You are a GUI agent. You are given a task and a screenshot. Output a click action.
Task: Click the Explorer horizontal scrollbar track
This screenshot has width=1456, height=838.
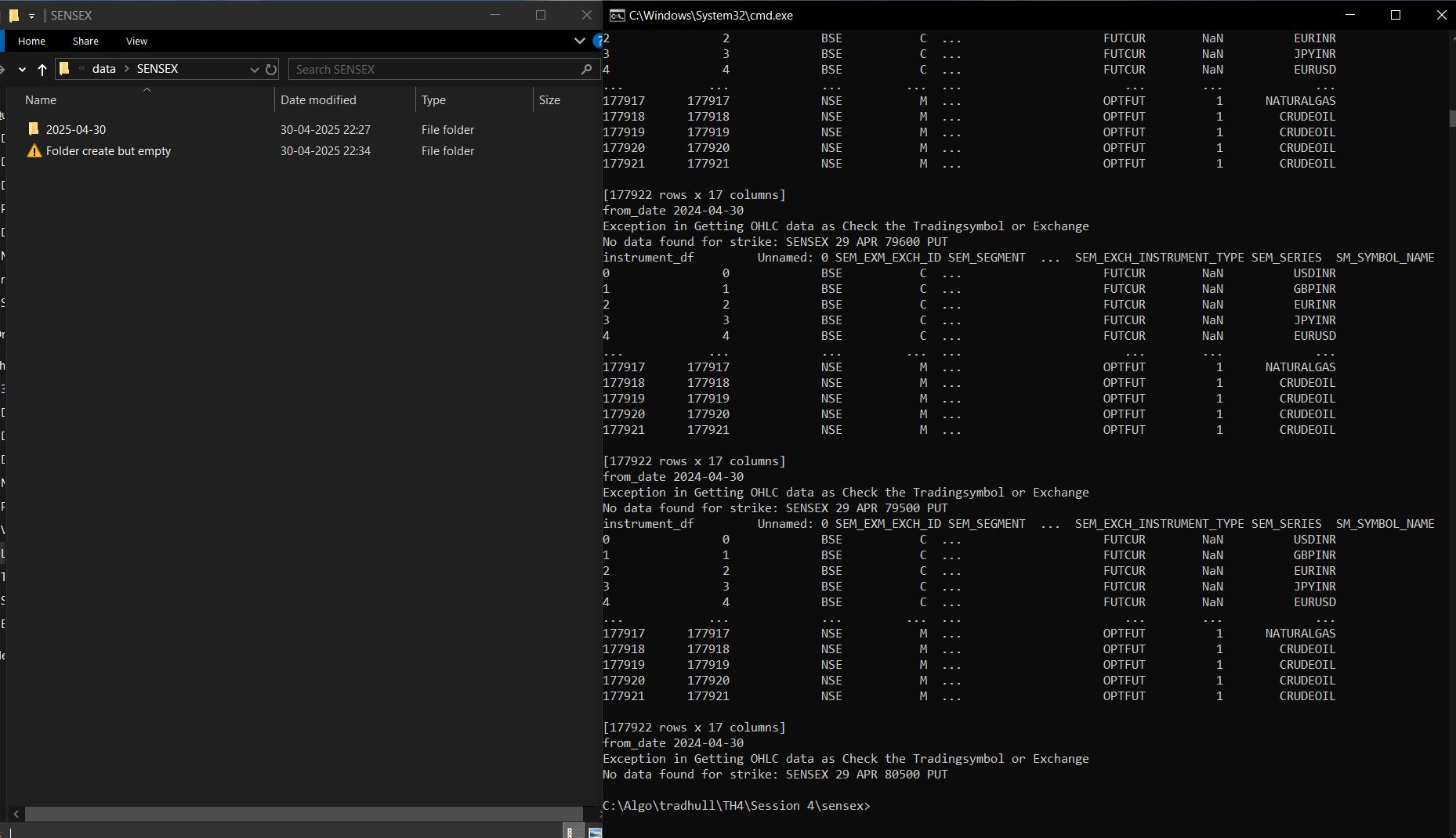[x=304, y=815]
